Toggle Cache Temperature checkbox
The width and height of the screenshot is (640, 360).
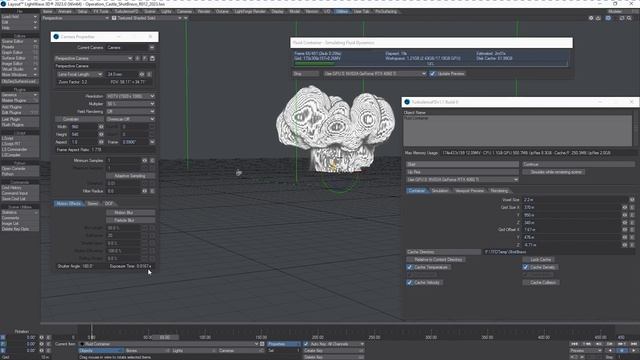409,267
